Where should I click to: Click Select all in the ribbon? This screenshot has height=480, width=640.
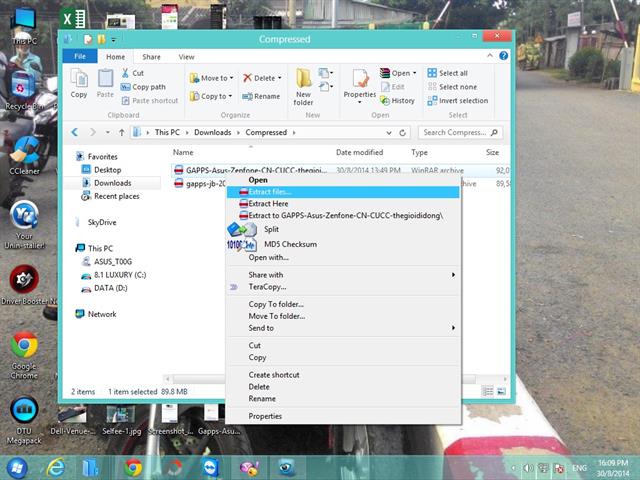tap(447, 73)
